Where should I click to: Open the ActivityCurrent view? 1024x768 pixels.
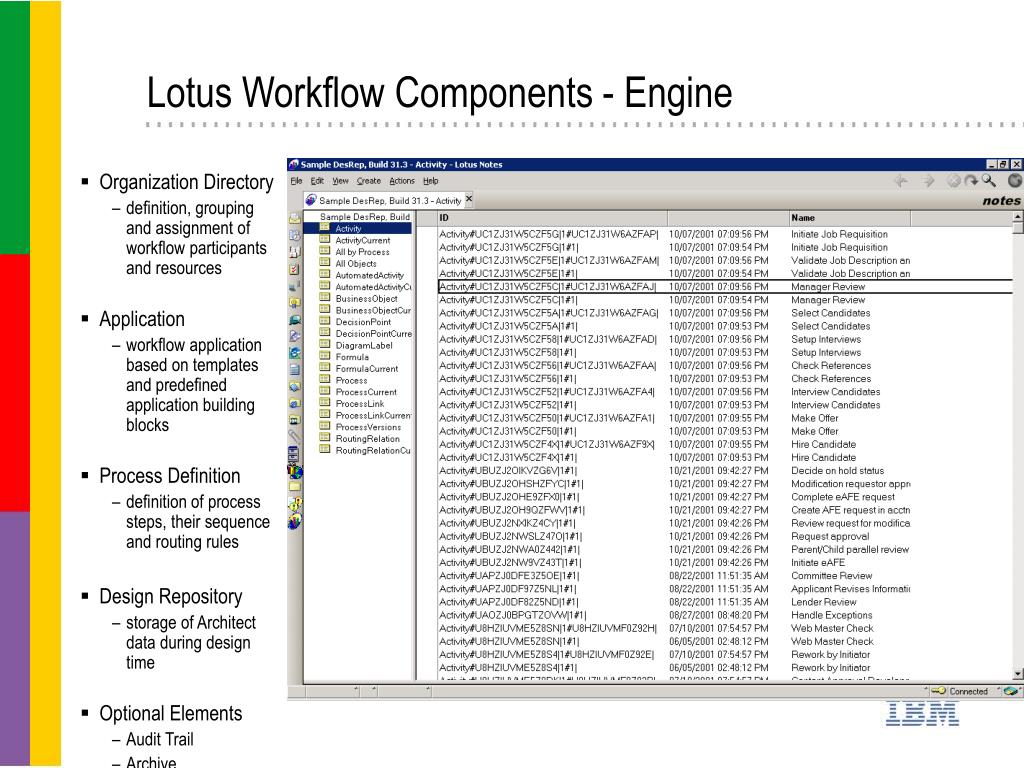click(x=362, y=240)
